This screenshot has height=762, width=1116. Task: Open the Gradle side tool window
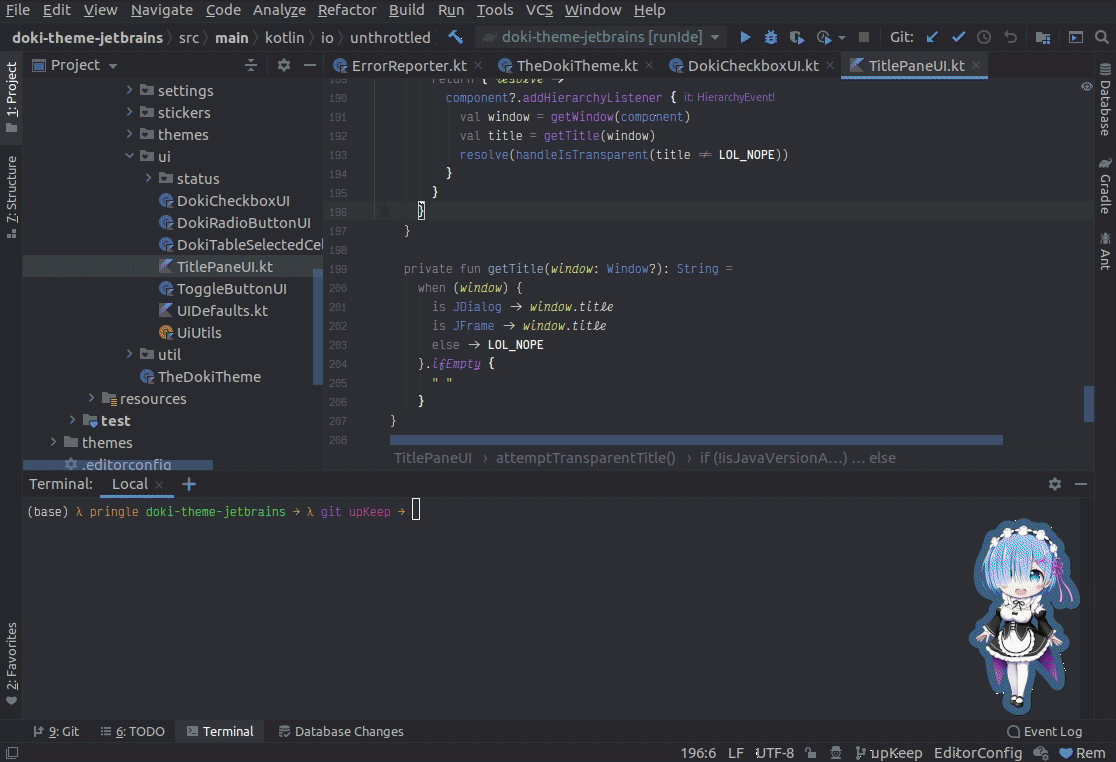1105,186
